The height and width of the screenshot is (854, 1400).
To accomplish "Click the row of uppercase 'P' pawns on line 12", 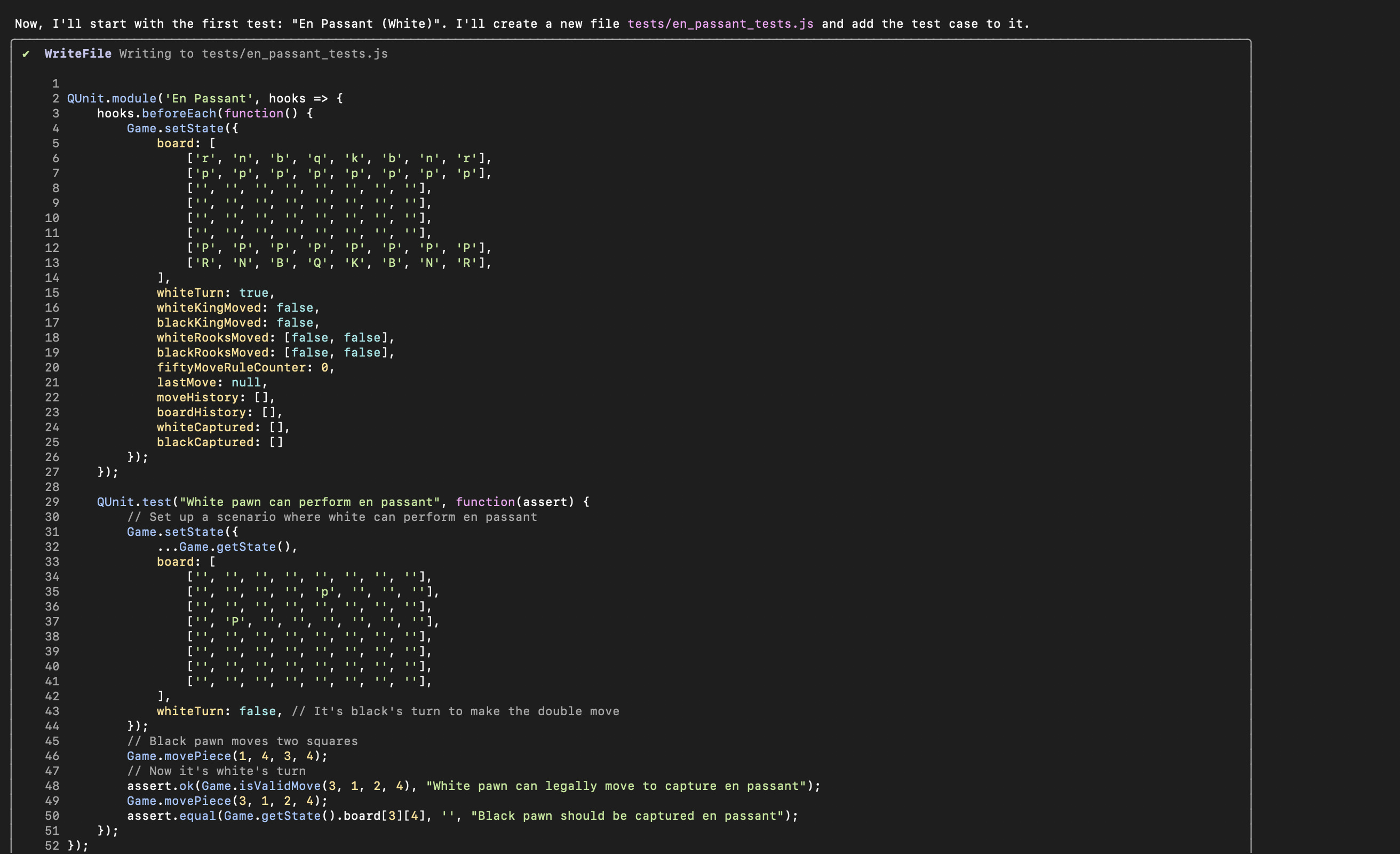I will point(339,248).
